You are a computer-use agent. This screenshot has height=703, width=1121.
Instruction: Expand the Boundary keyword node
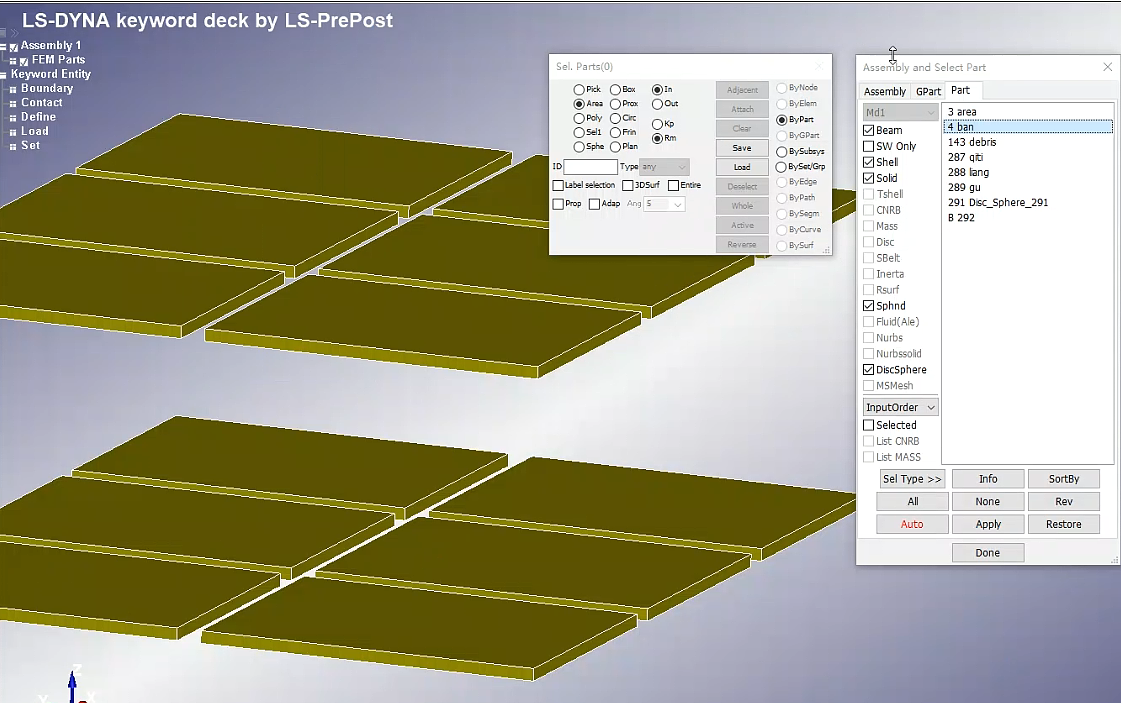13,89
